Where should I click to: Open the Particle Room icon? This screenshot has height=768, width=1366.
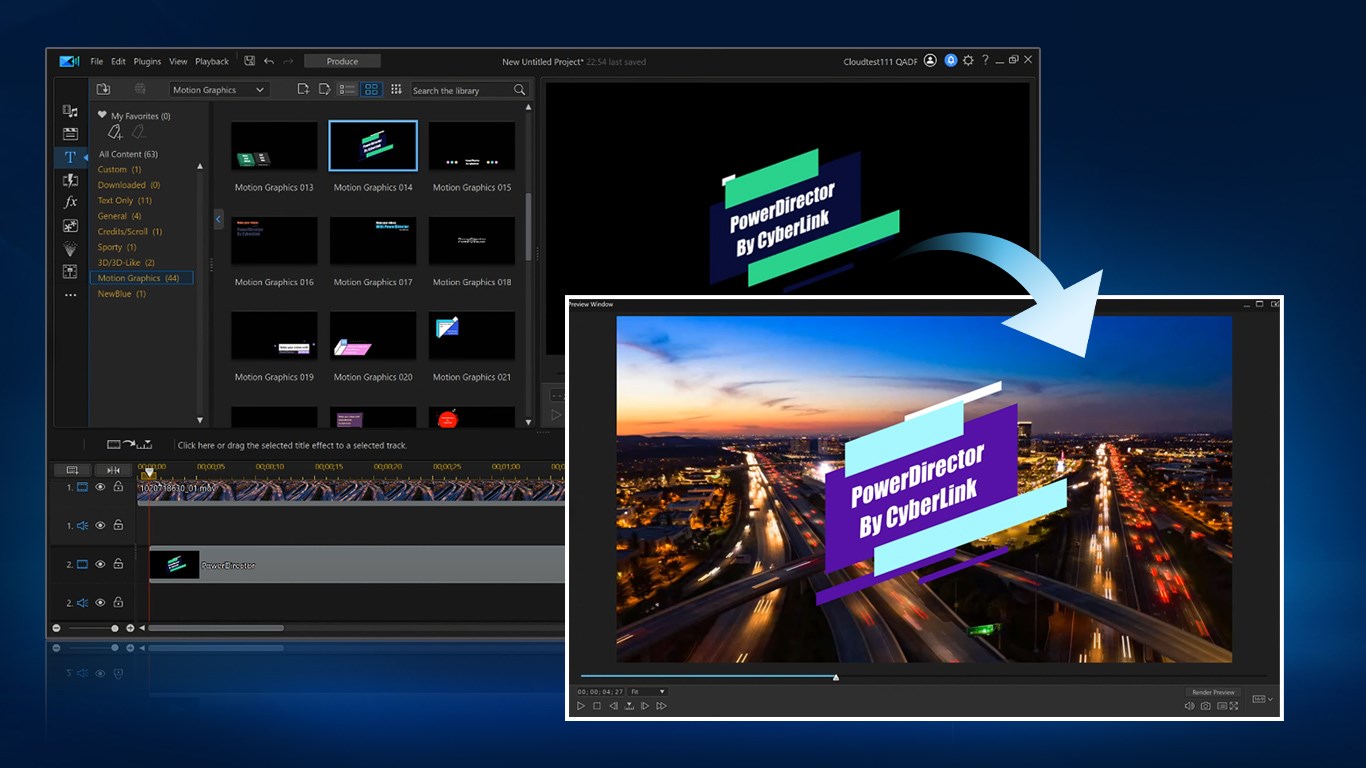[x=70, y=249]
